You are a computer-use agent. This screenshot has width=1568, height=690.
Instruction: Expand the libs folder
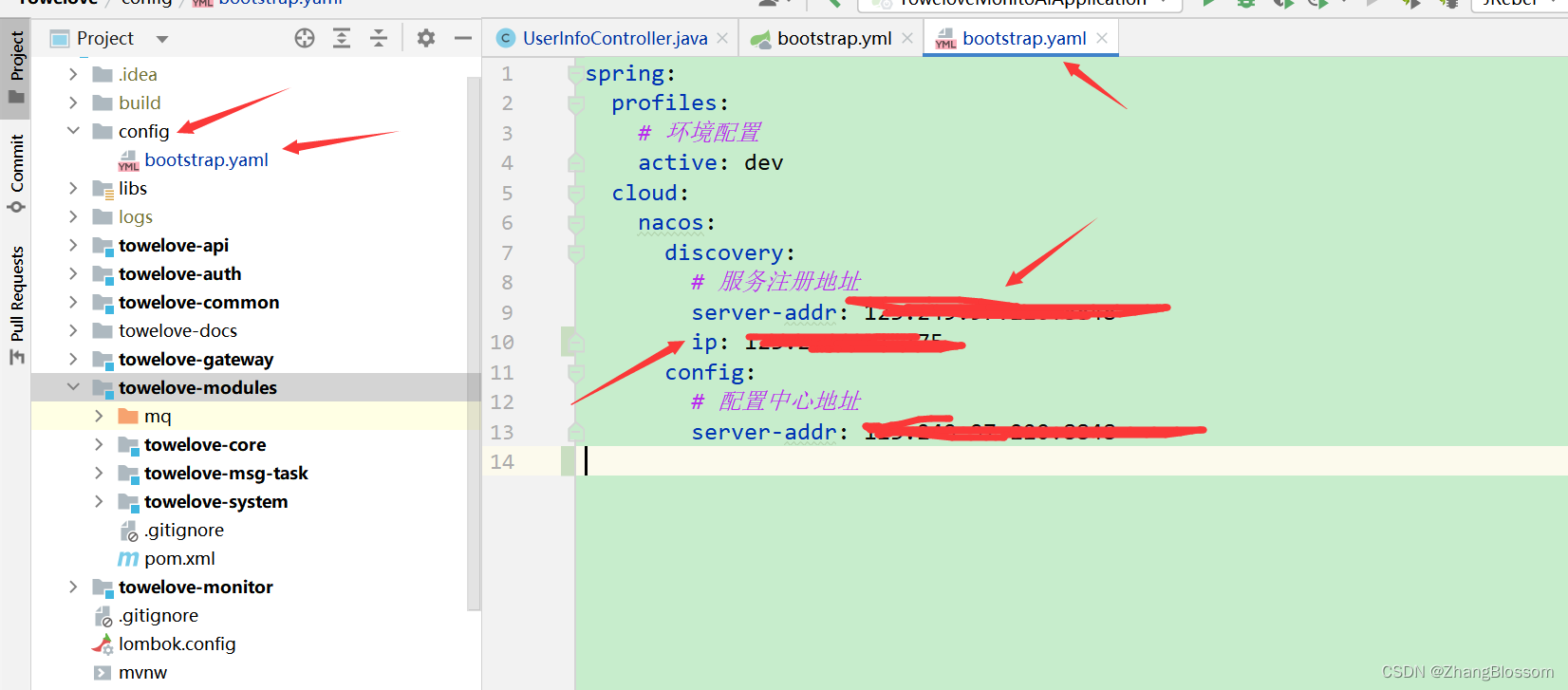[73, 188]
